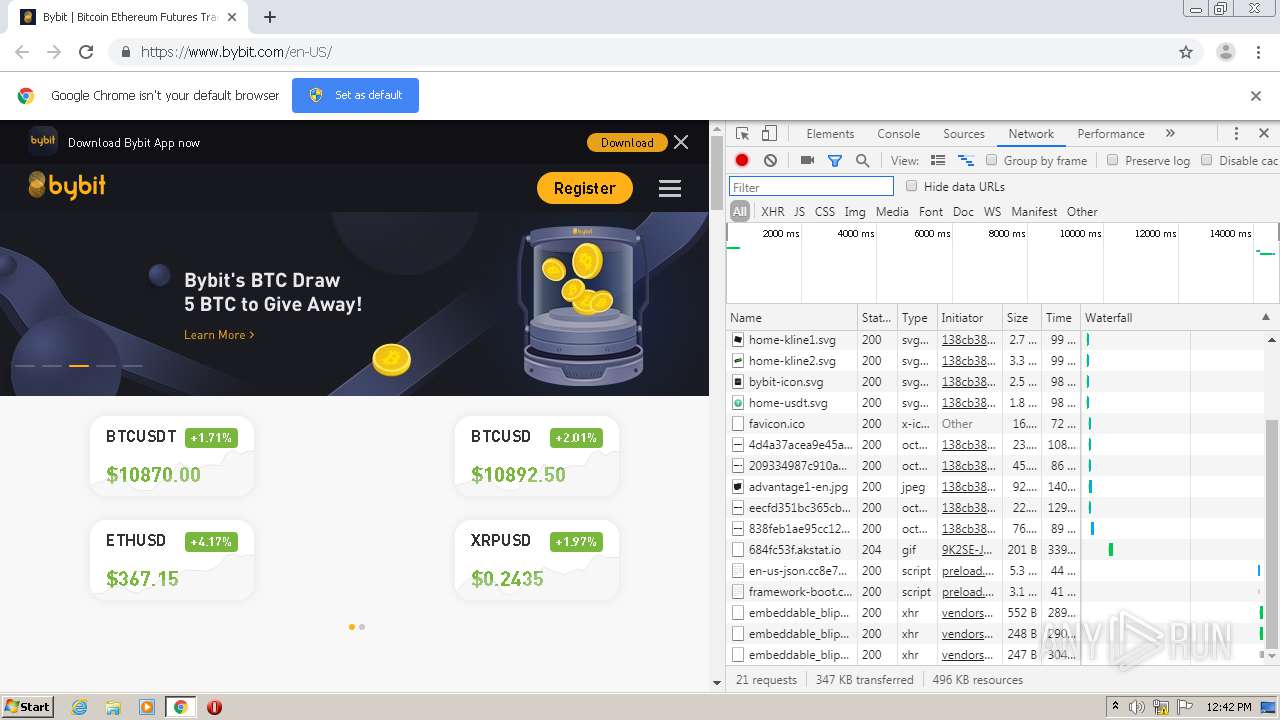Close the DevTools panel

[x=1263, y=134]
